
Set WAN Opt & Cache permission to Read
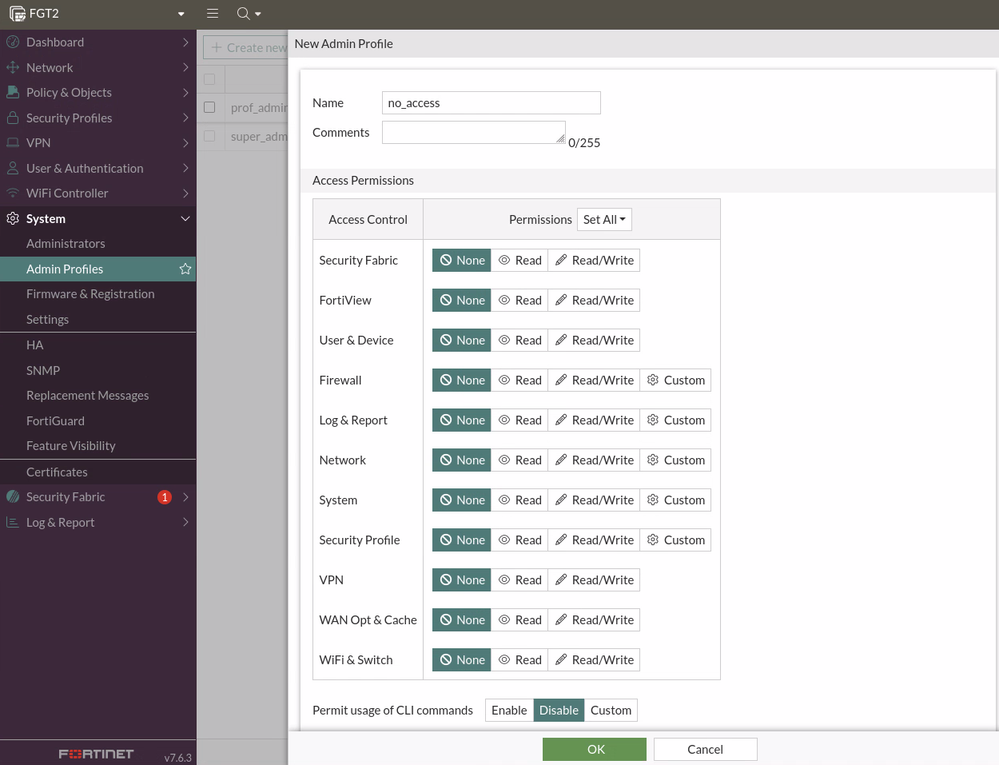pyautogui.click(x=519, y=620)
